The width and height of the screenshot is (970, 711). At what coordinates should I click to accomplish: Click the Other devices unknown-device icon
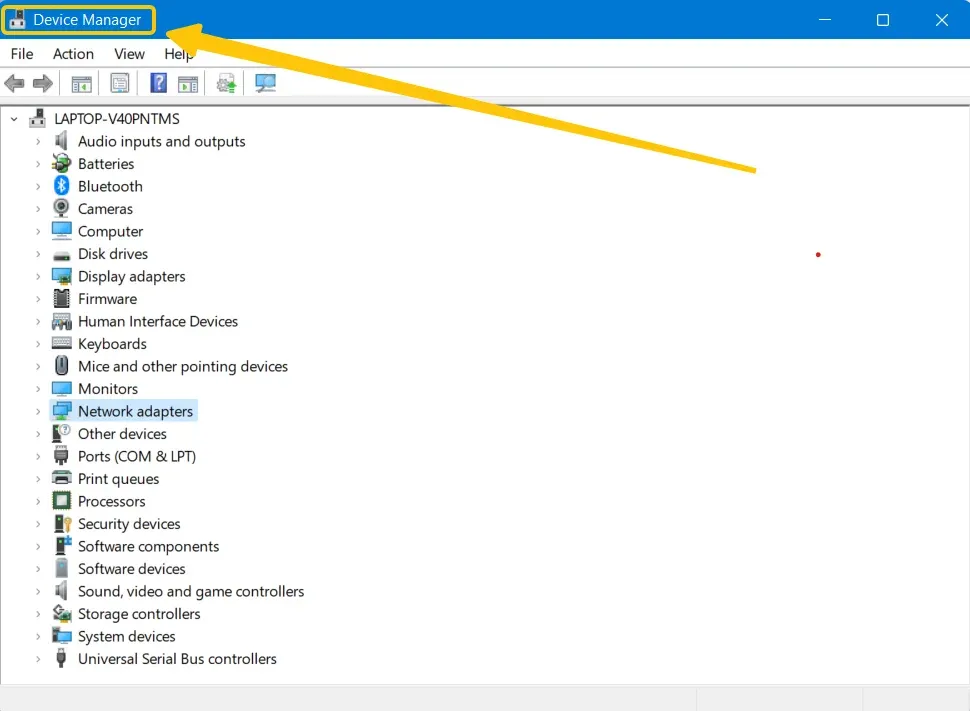(61, 433)
